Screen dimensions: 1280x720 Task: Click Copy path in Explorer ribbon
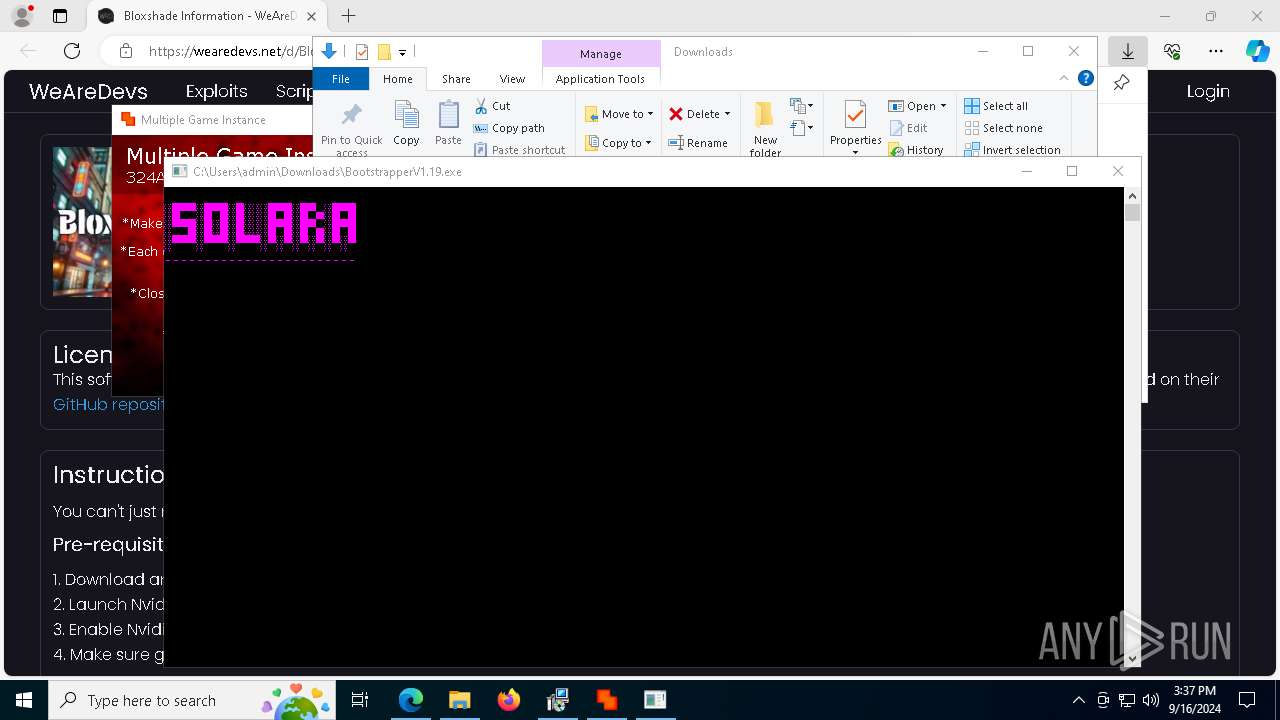509,128
